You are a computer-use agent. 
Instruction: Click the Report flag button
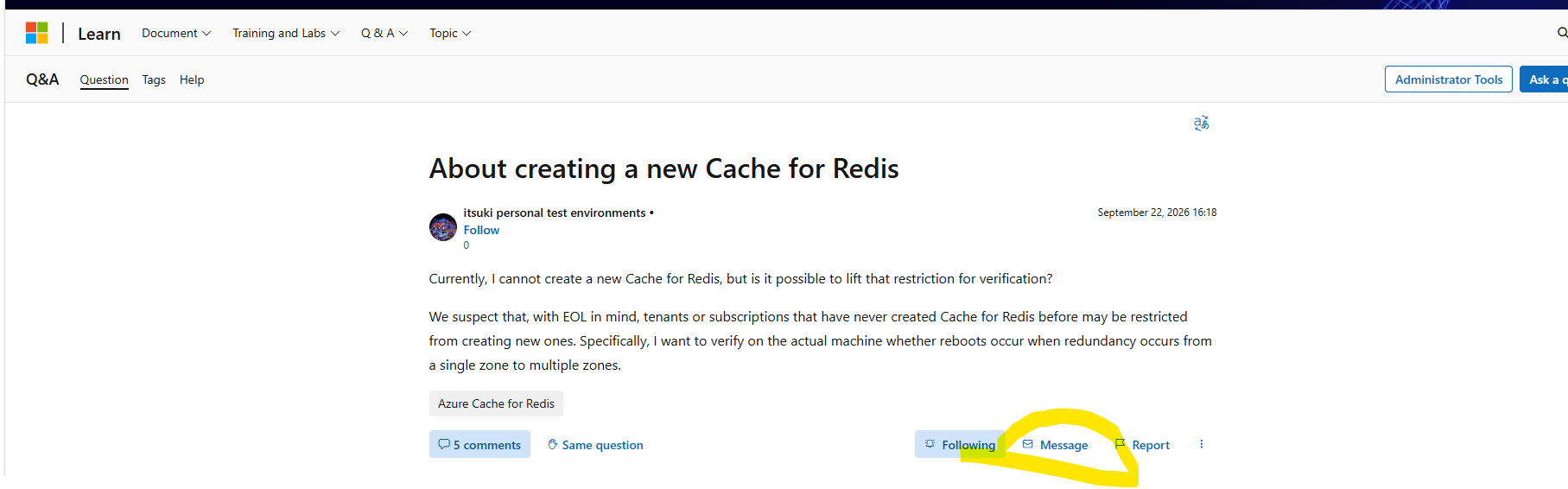coord(1142,444)
